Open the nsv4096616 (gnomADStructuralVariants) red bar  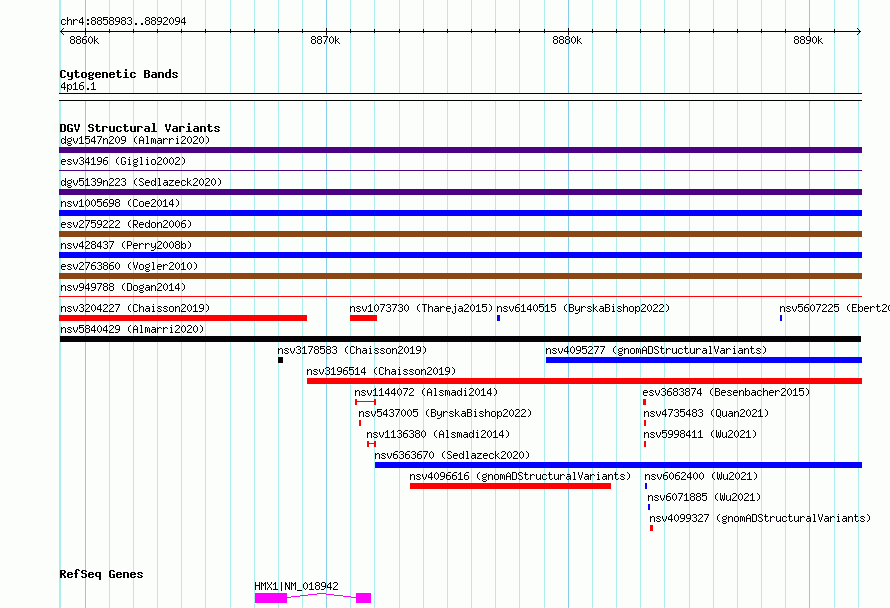click(510, 486)
